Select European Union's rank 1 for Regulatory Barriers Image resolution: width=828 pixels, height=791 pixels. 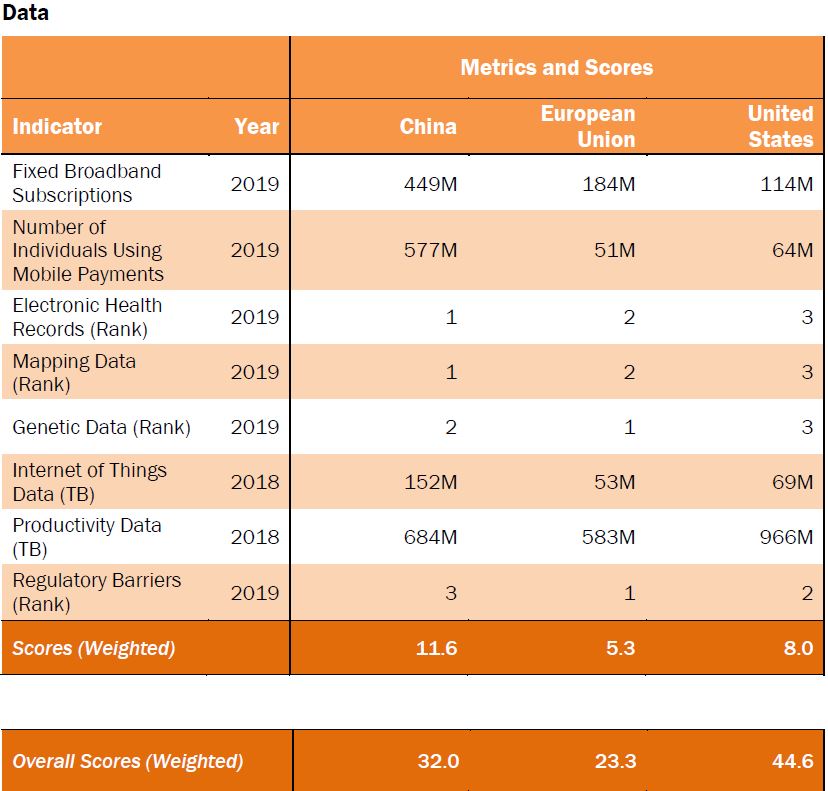coord(629,593)
